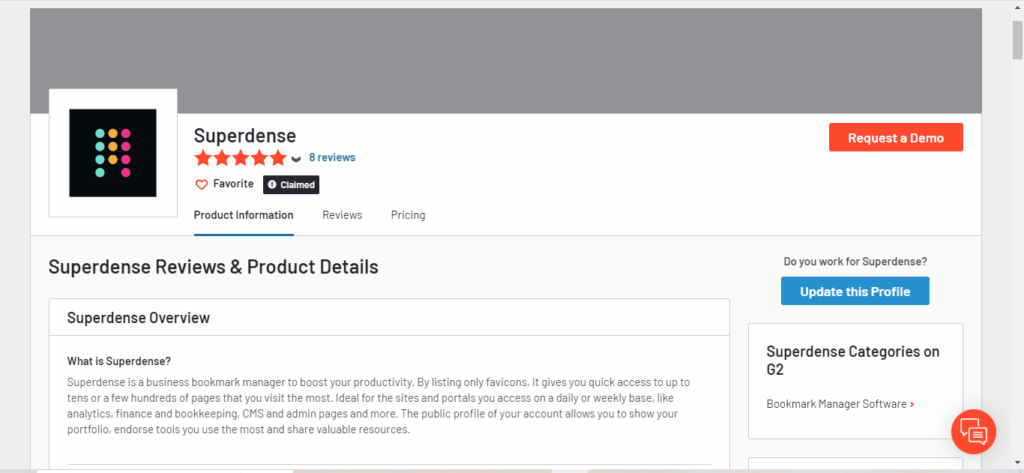Click the Claimed badge
The image size is (1024, 473).
pyautogui.click(x=291, y=185)
